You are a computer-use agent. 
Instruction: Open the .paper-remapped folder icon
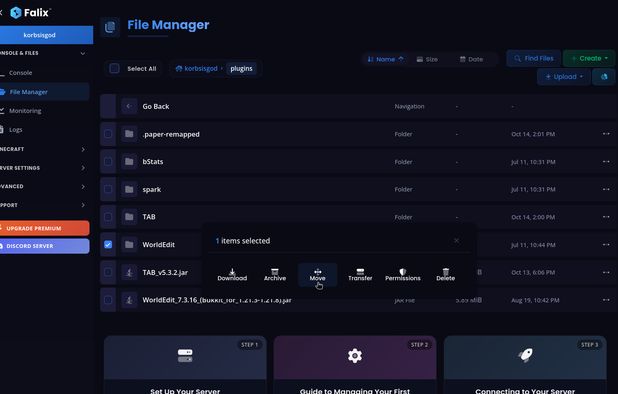pos(129,134)
